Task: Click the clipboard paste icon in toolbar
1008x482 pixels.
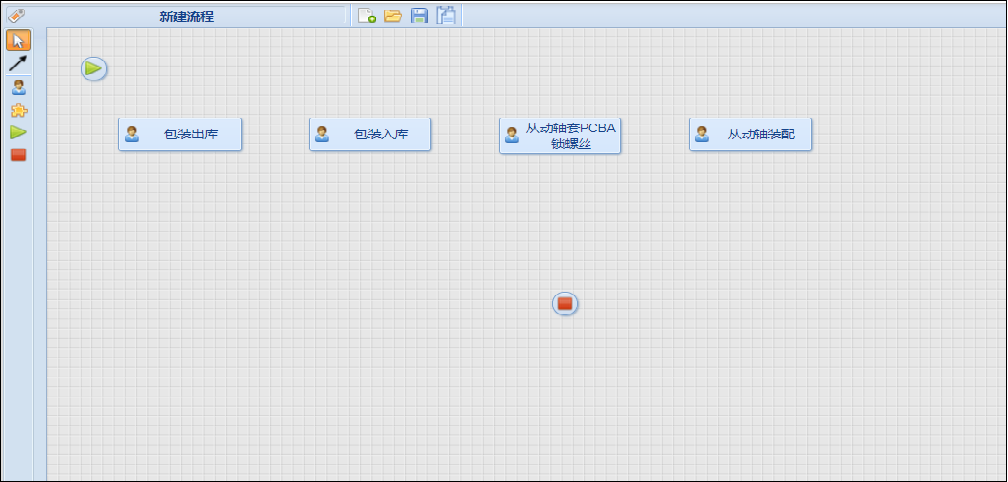Action: click(446, 16)
